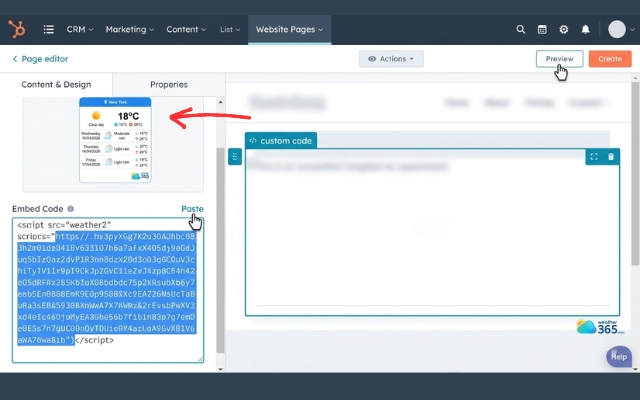Click the Preview button
Image resolution: width=640 pixels, height=400 pixels.
tap(559, 59)
